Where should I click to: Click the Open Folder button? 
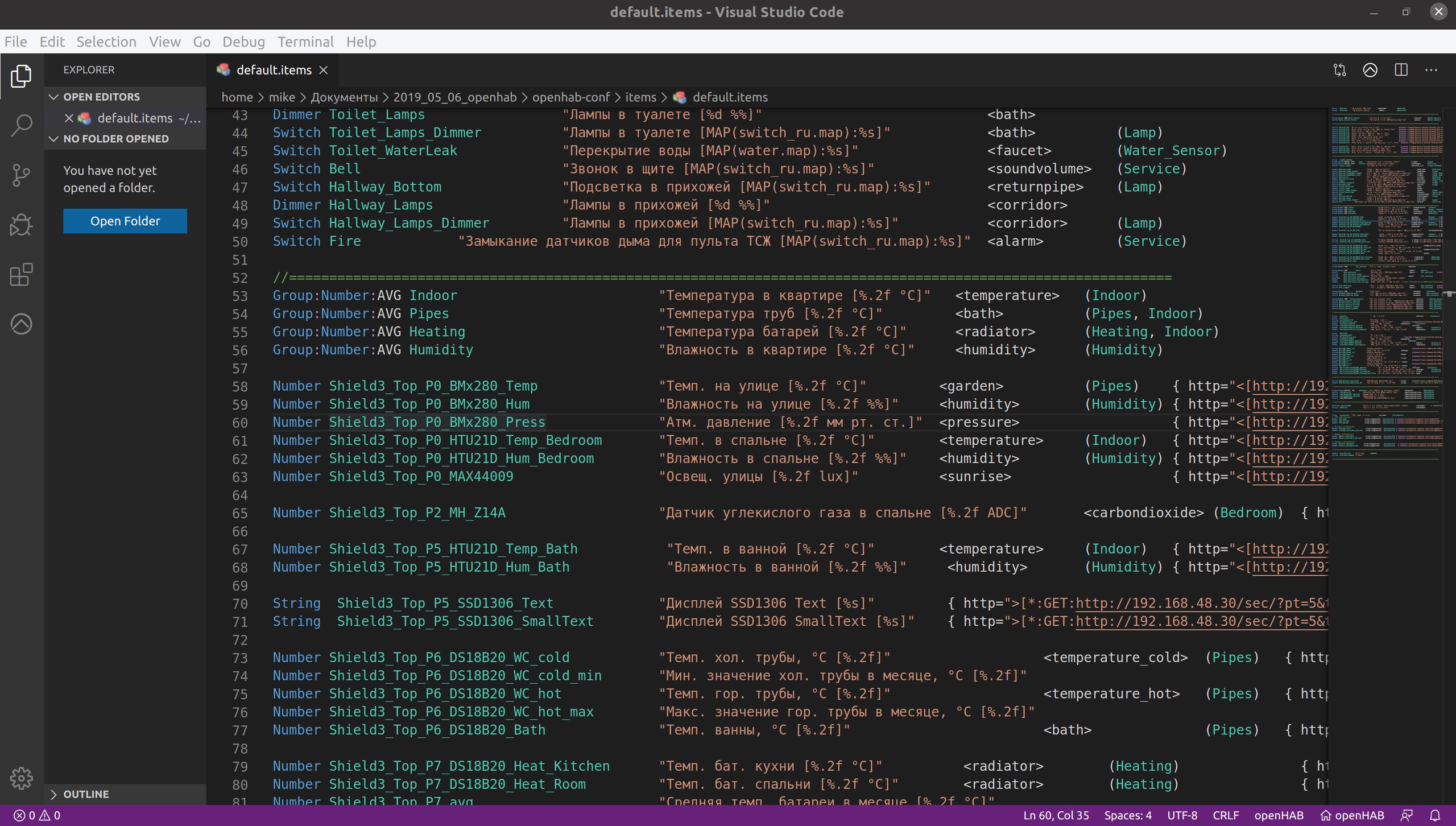pos(125,221)
